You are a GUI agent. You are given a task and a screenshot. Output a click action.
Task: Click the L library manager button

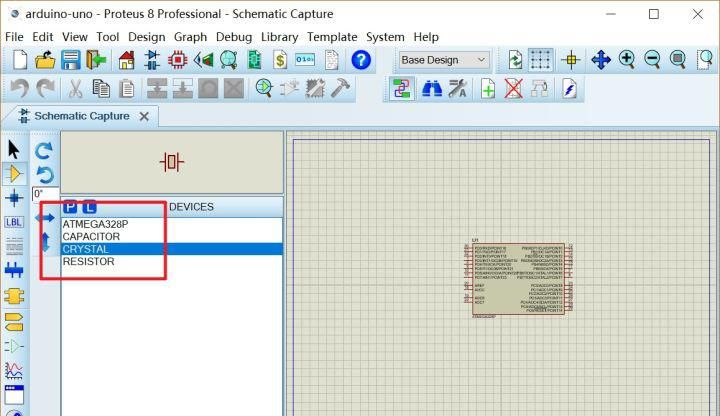point(90,207)
